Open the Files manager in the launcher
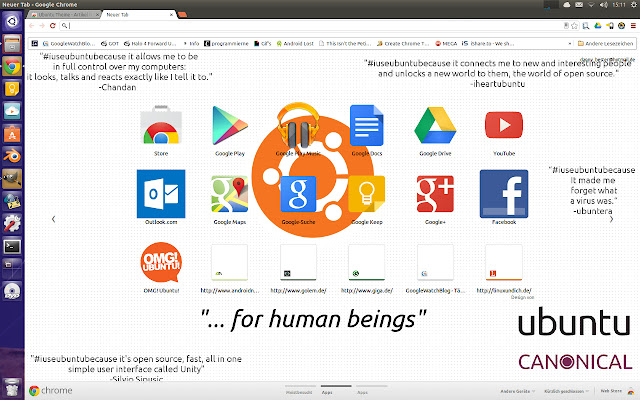 pos(12,43)
